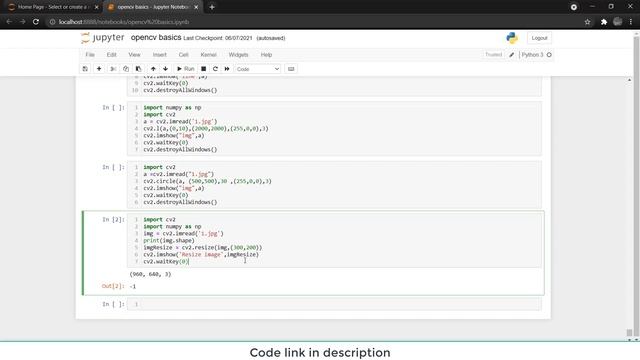Click the Trusted notebook indicator
640x360 pixels.
(x=493, y=54)
